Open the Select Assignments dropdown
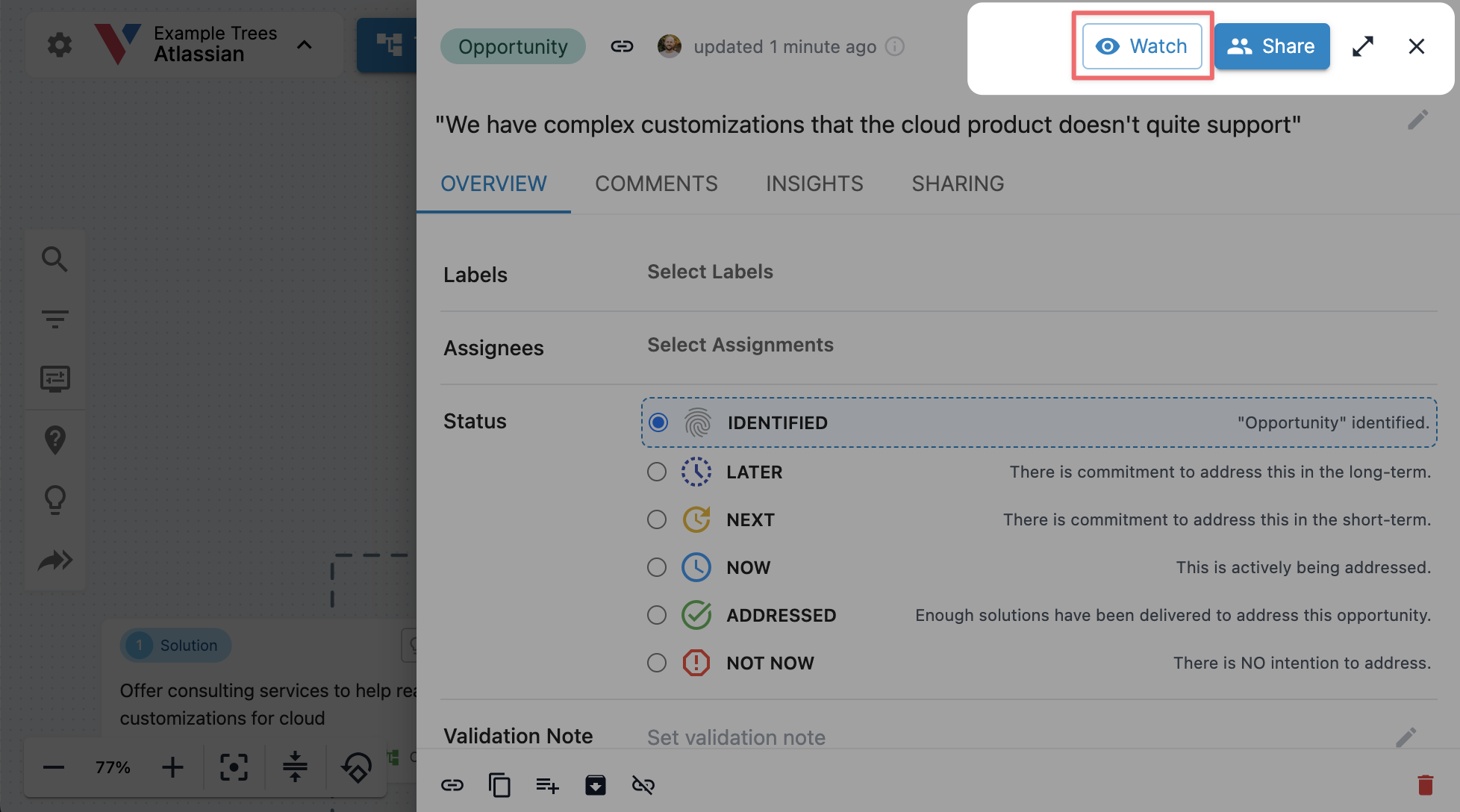The image size is (1460, 812). coord(740,345)
